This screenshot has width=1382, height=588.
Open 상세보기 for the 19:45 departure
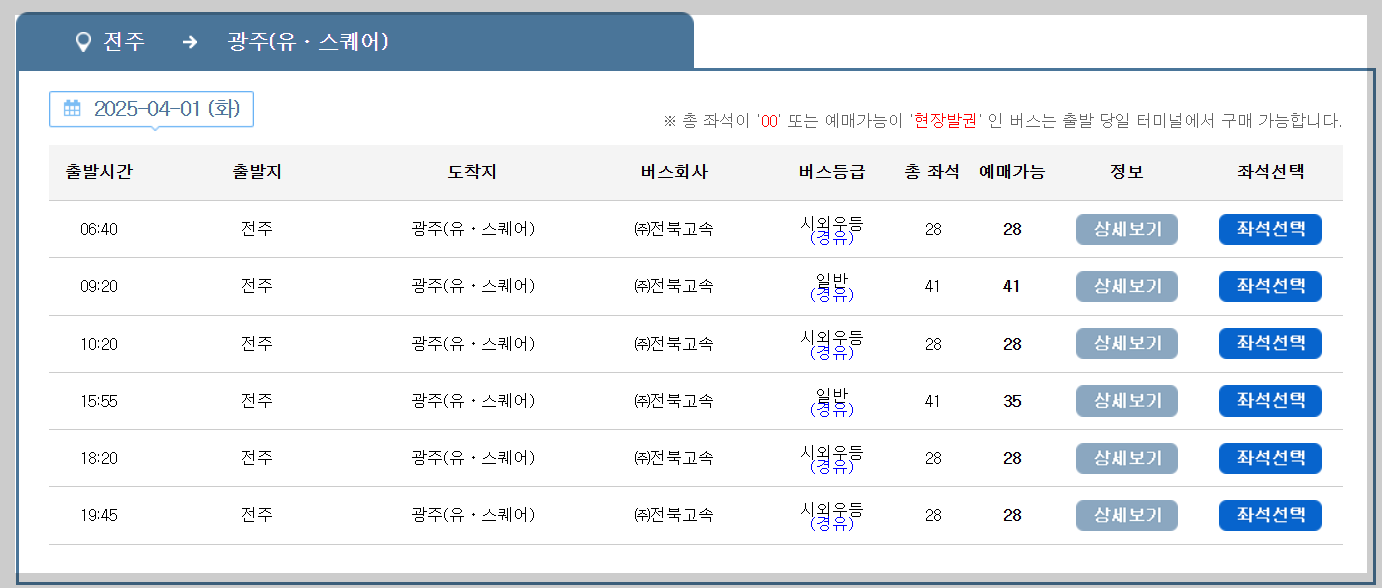tap(1126, 514)
